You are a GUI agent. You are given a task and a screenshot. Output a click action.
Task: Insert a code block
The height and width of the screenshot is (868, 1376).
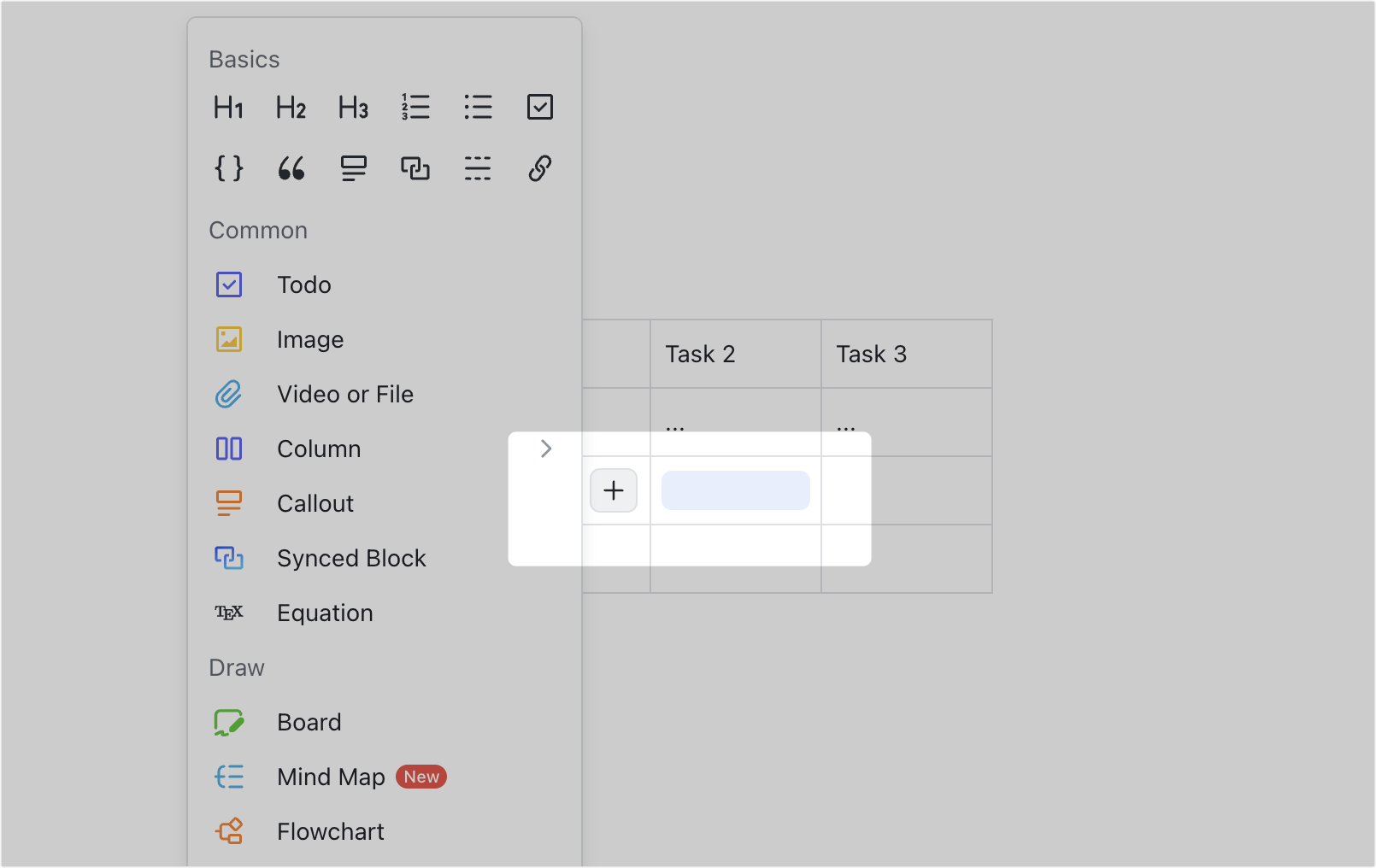[x=228, y=168]
